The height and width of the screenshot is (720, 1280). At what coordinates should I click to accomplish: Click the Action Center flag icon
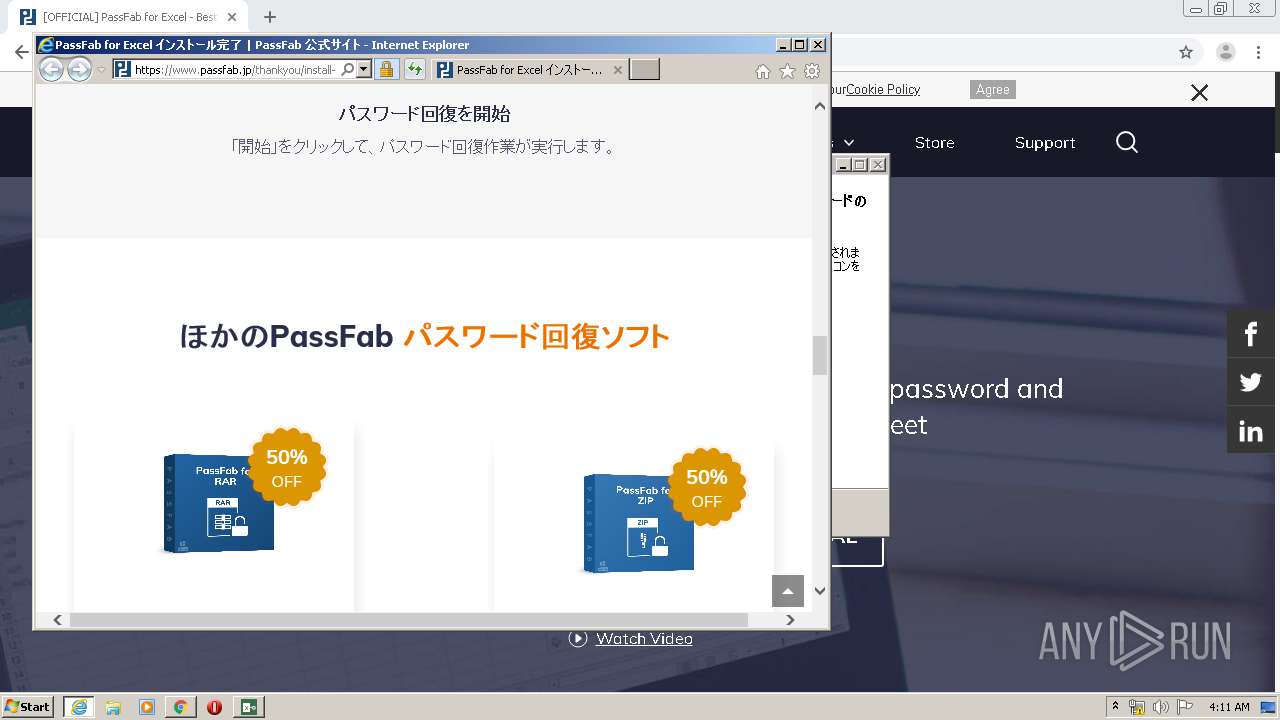tap(1184, 708)
